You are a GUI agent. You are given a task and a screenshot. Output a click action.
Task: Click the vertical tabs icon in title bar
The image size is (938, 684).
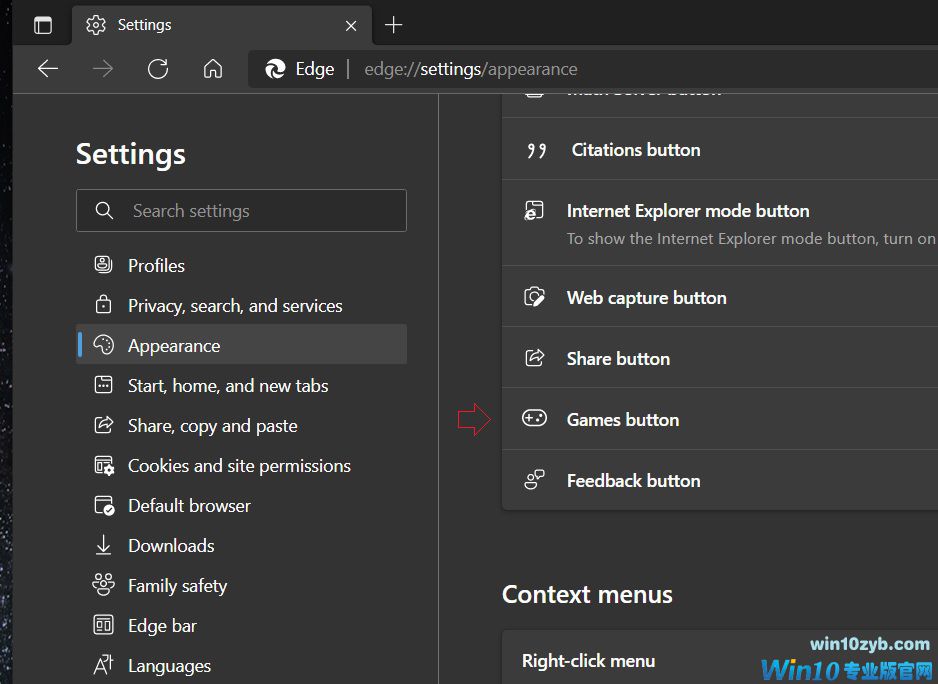(43, 25)
